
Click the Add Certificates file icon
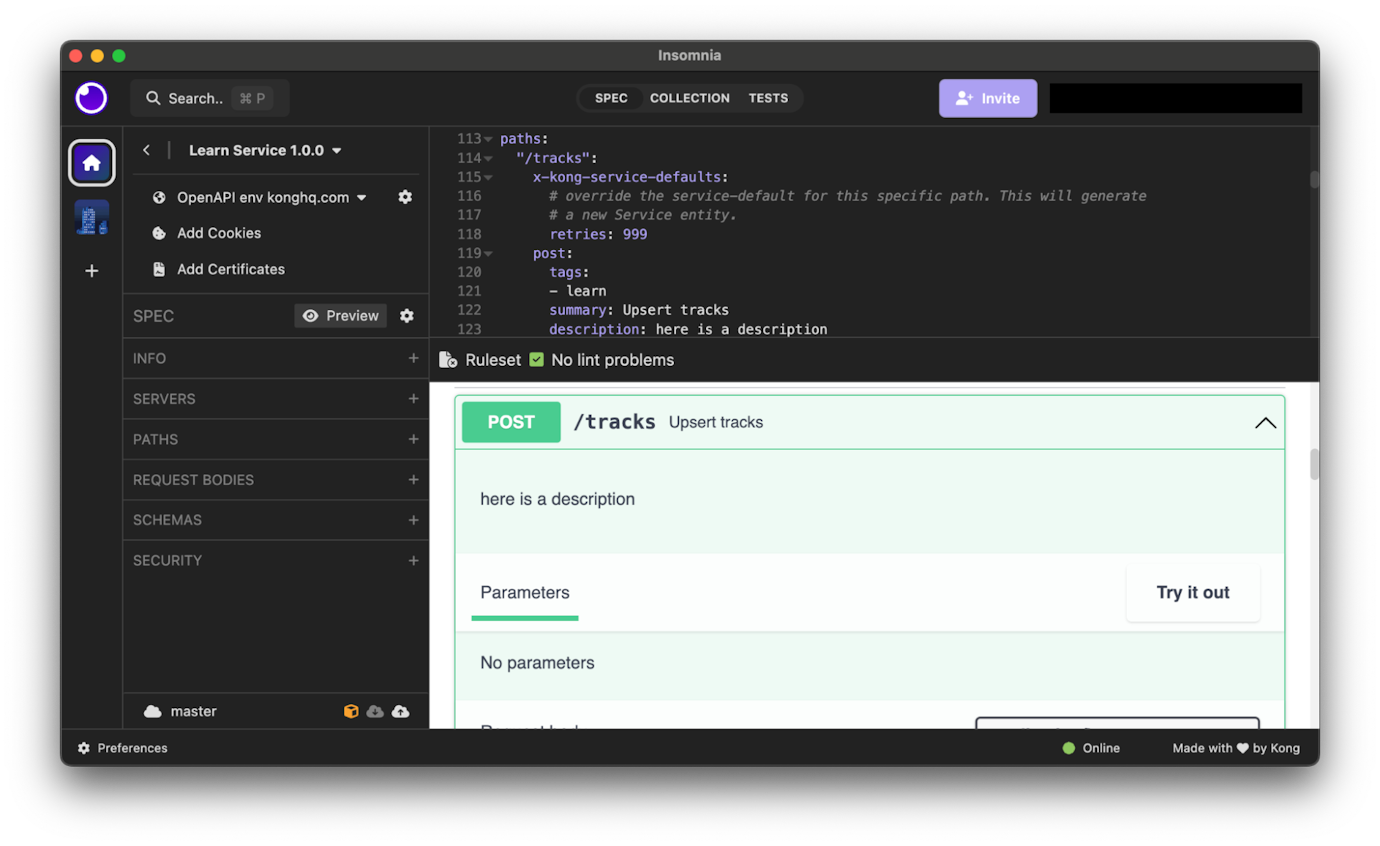[x=159, y=269]
